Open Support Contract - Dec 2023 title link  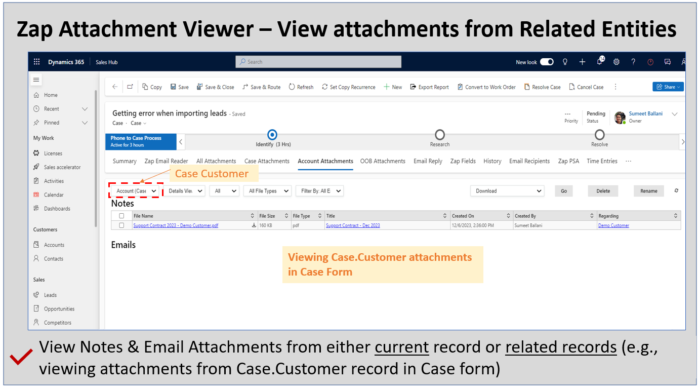coord(353,225)
